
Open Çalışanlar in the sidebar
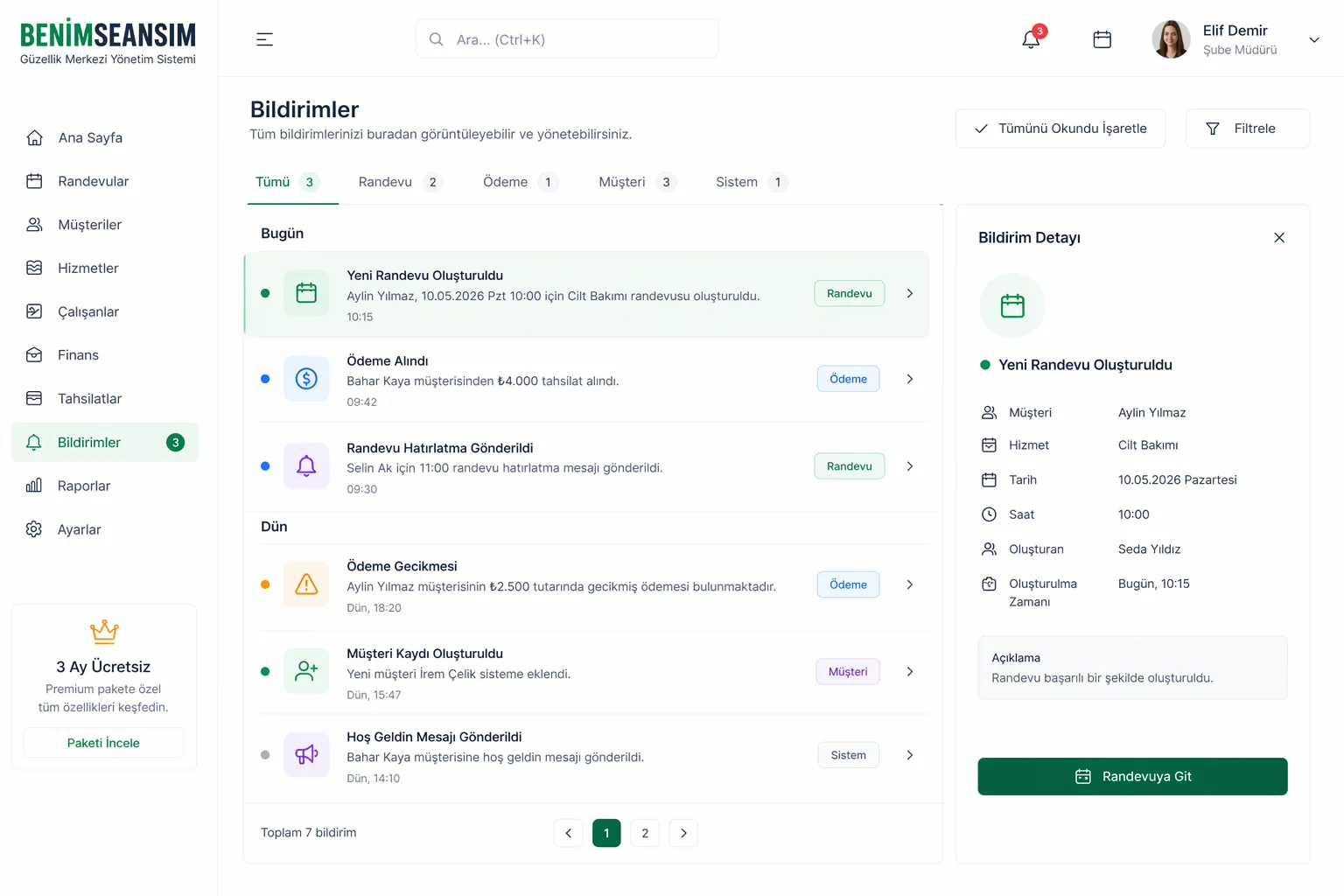click(x=105, y=311)
